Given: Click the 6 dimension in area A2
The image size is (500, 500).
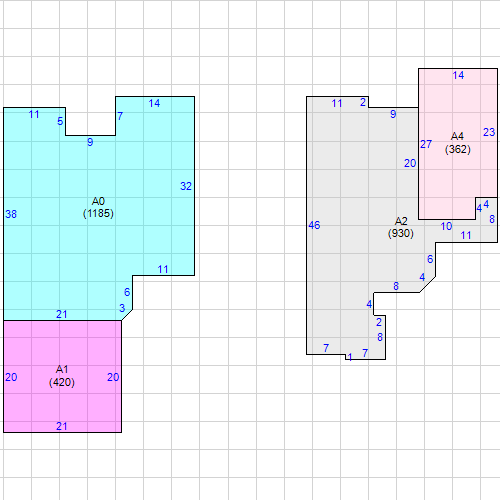Looking at the screenshot, I should pyautogui.click(x=430, y=259).
